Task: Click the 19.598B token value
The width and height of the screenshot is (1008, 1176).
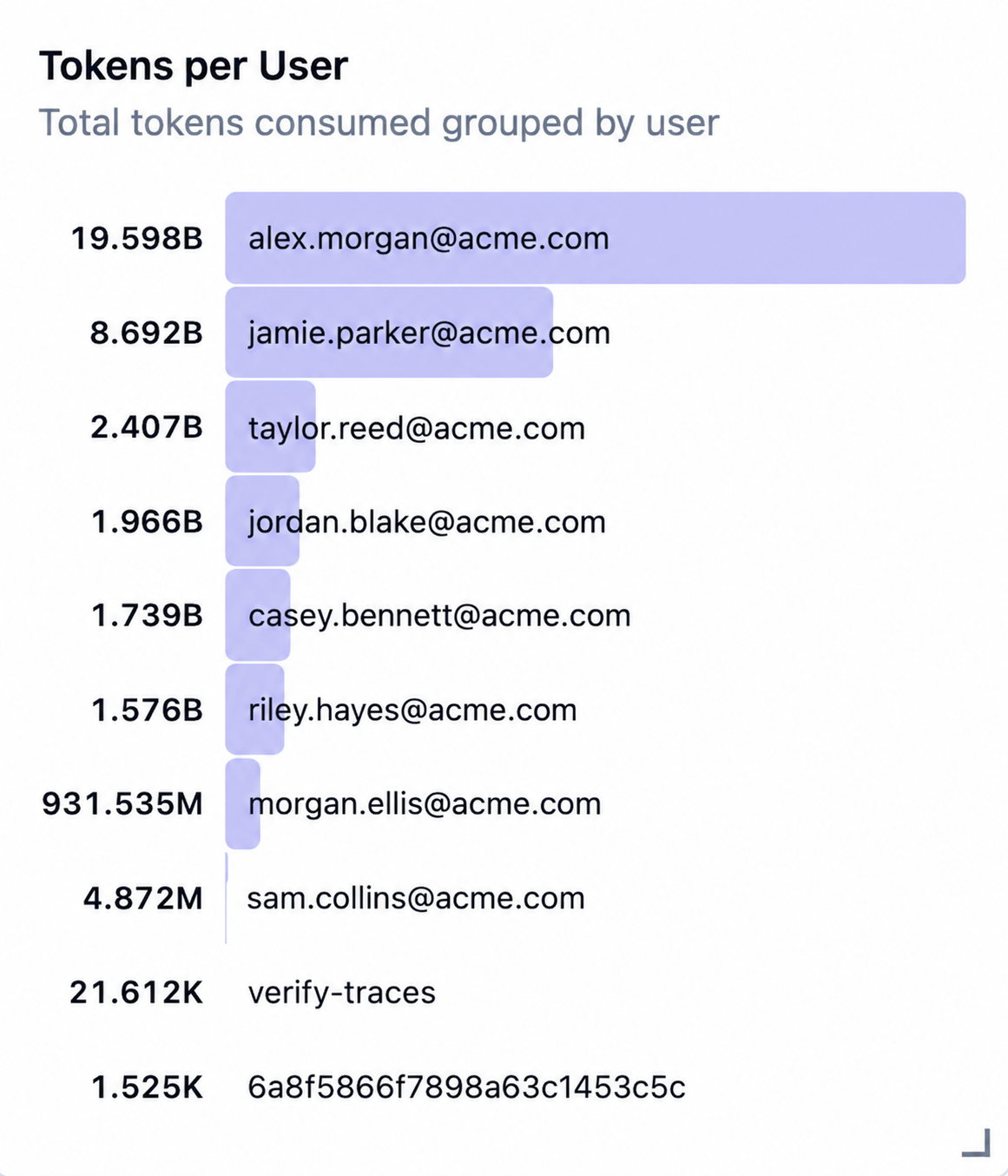Action: click(x=137, y=238)
